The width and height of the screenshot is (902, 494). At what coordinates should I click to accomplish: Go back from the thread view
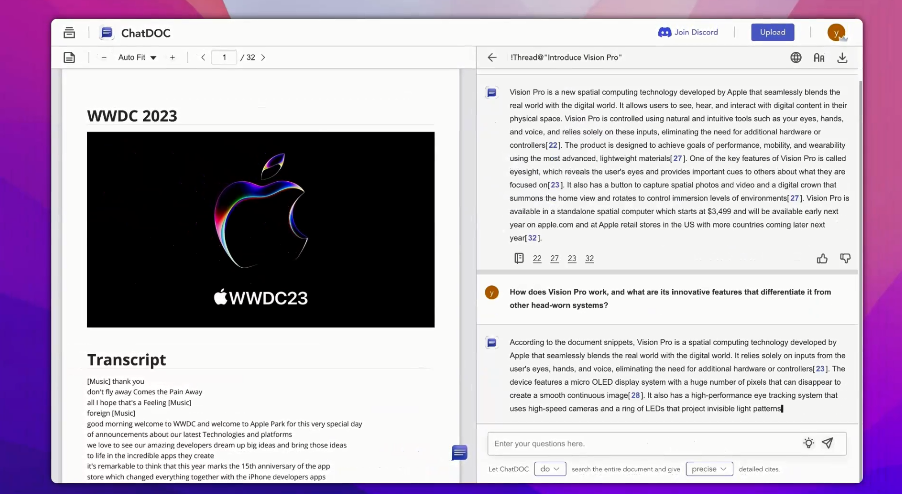[x=492, y=58]
